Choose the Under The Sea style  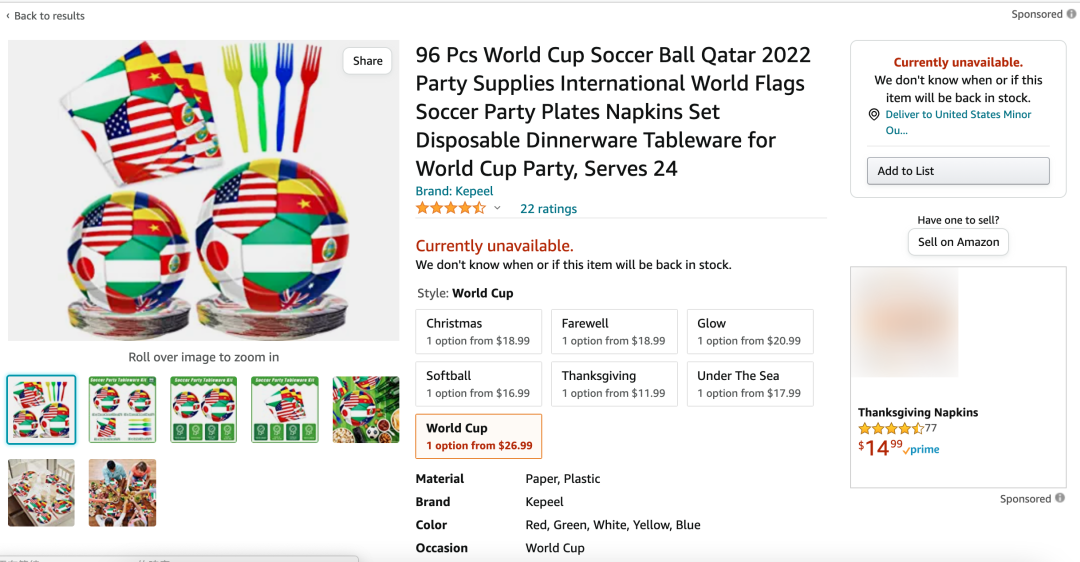pyautogui.click(x=750, y=384)
